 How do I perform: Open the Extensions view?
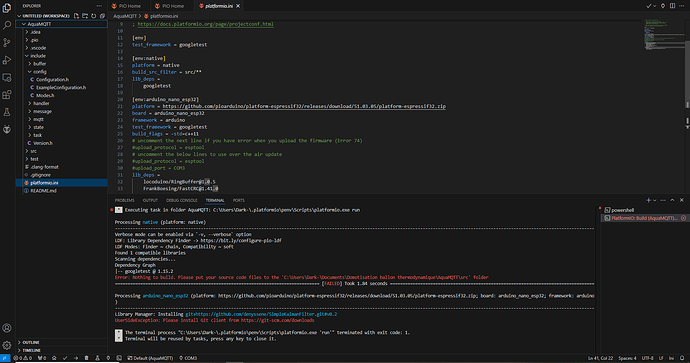coord(7,95)
